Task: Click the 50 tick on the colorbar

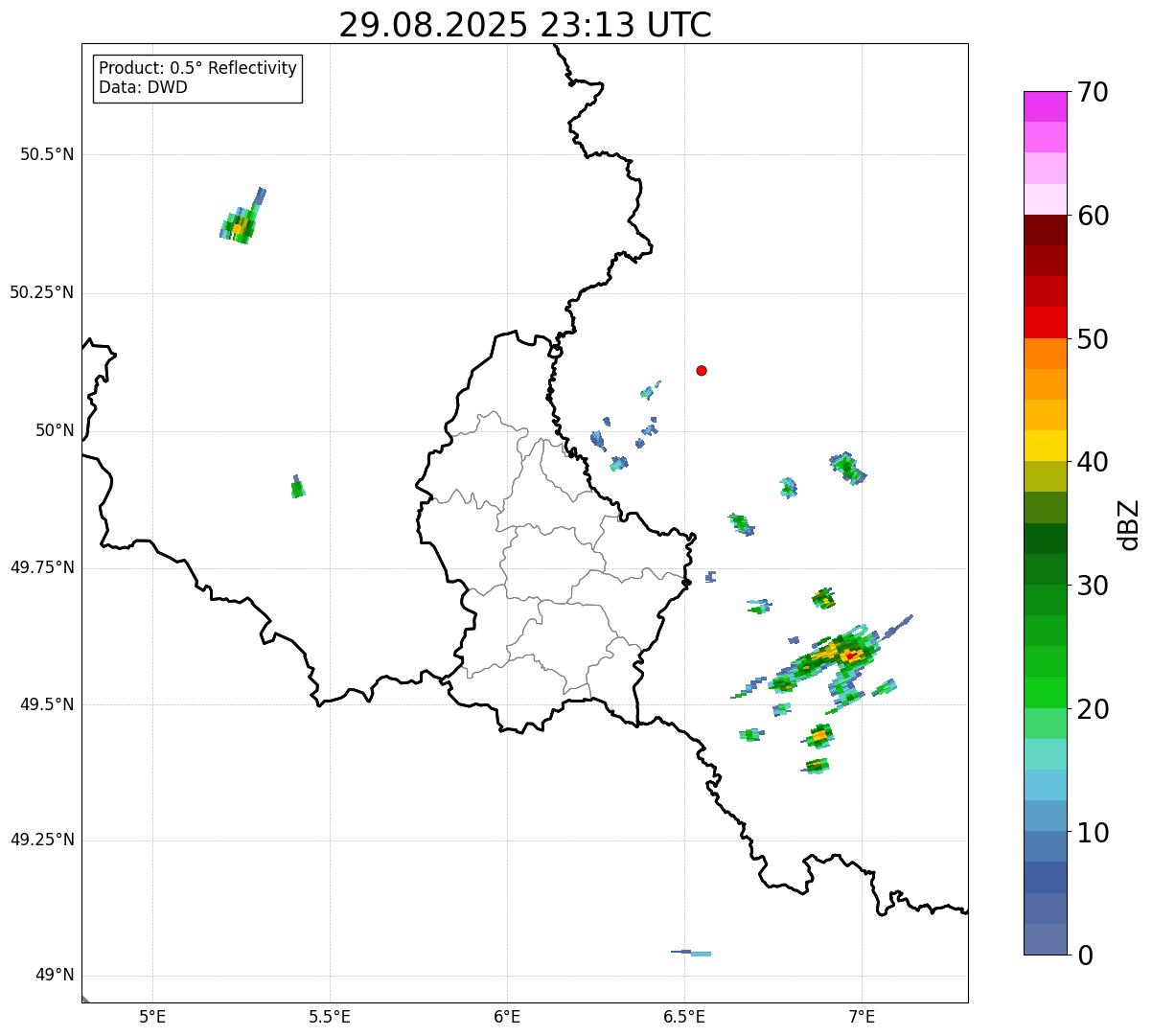Action: click(1093, 340)
